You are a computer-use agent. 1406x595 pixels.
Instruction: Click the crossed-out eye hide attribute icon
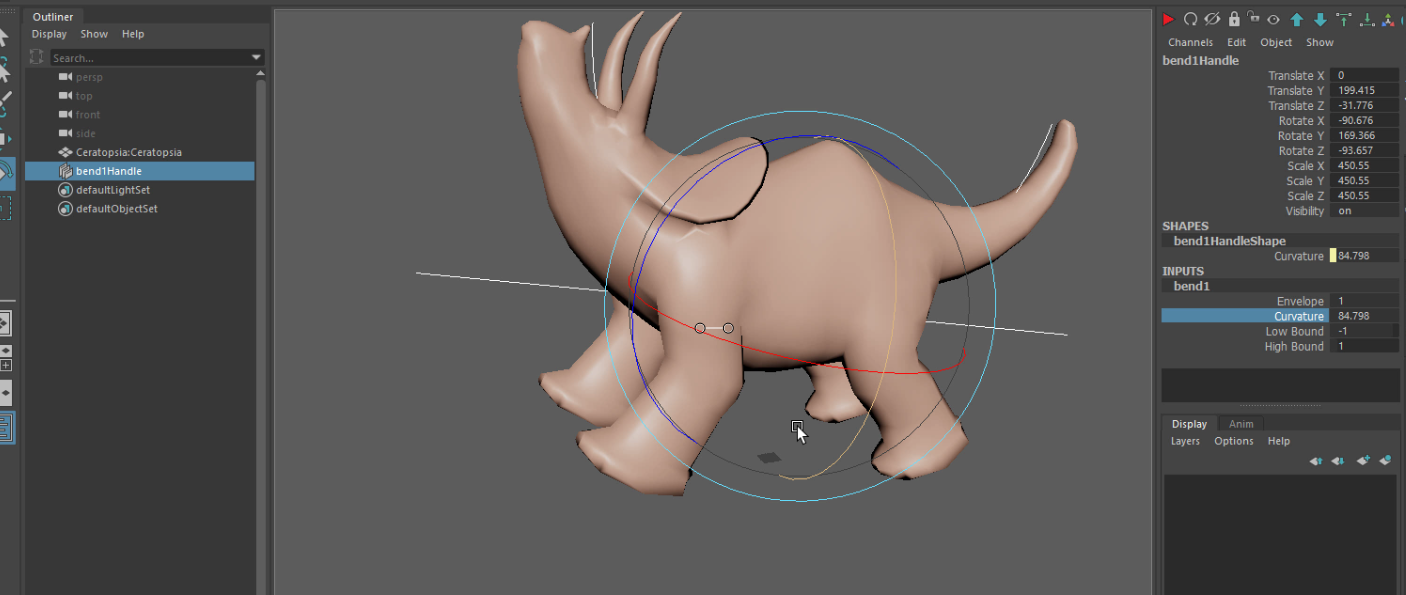(1212, 19)
